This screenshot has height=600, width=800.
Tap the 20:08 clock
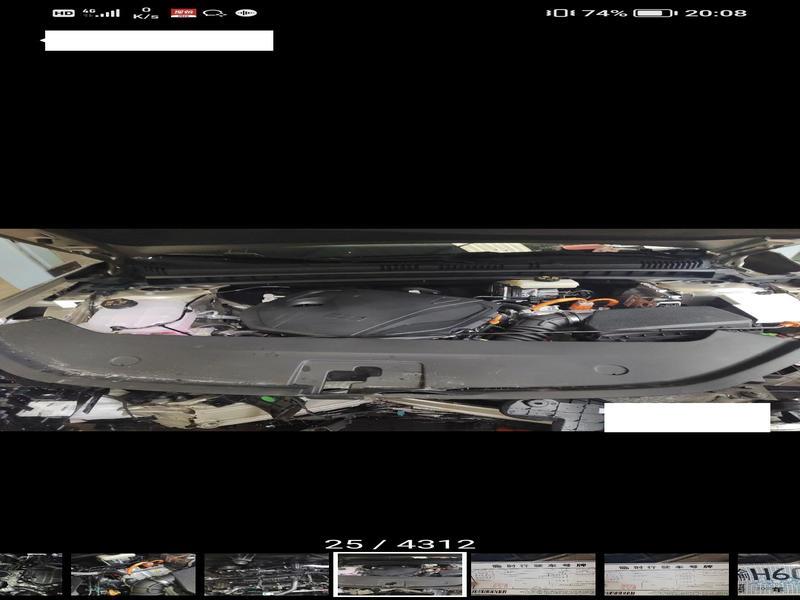(x=715, y=13)
